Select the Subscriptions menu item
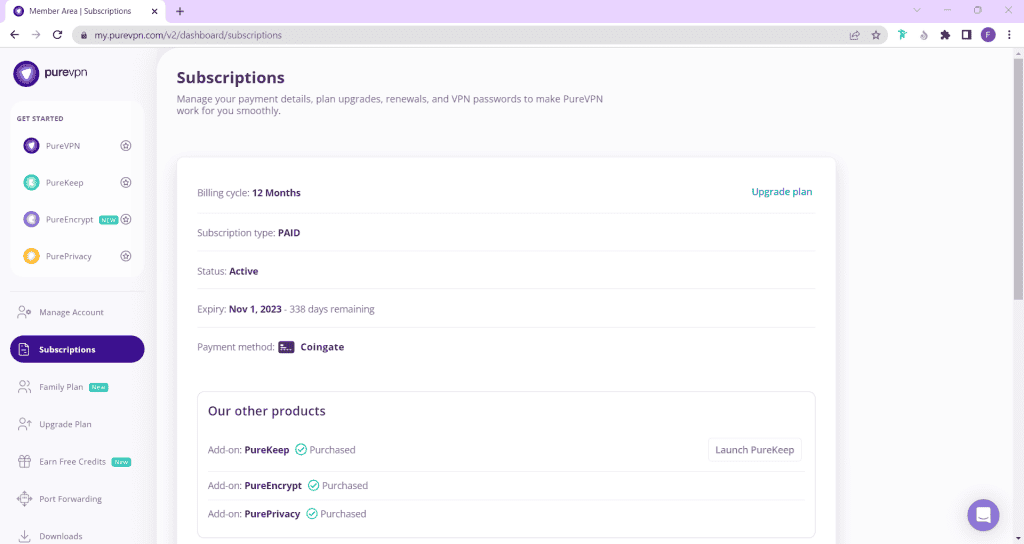This screenshot has width=1024, height=544. click(77, 349)
